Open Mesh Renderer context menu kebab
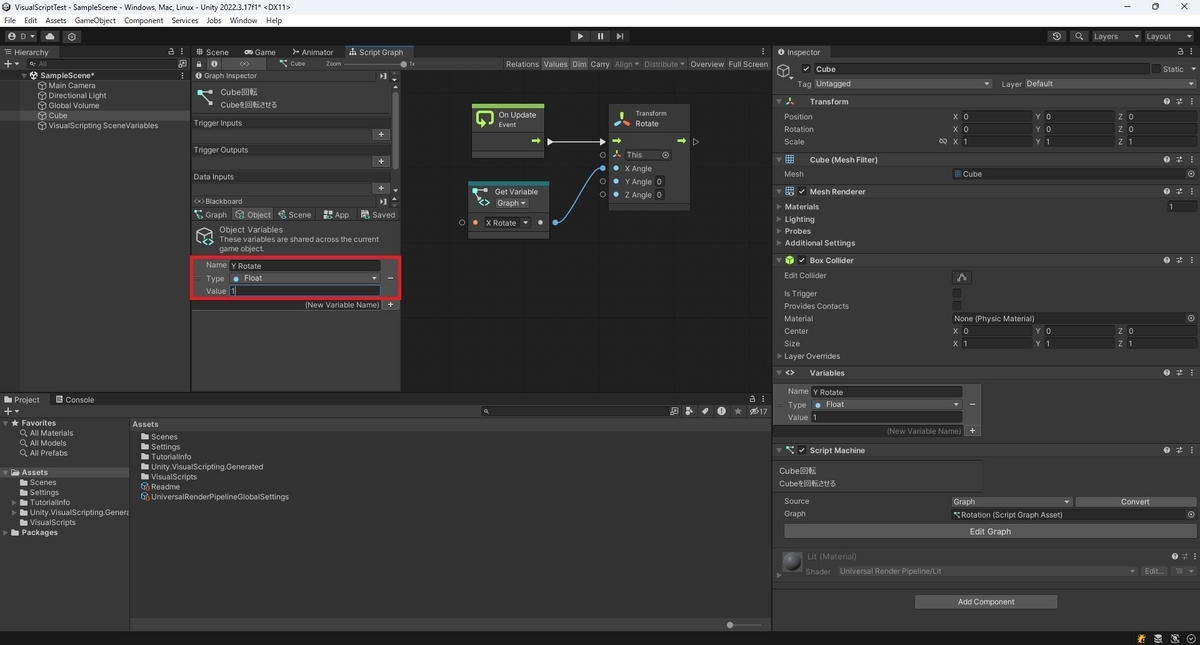 [1191, 191]
